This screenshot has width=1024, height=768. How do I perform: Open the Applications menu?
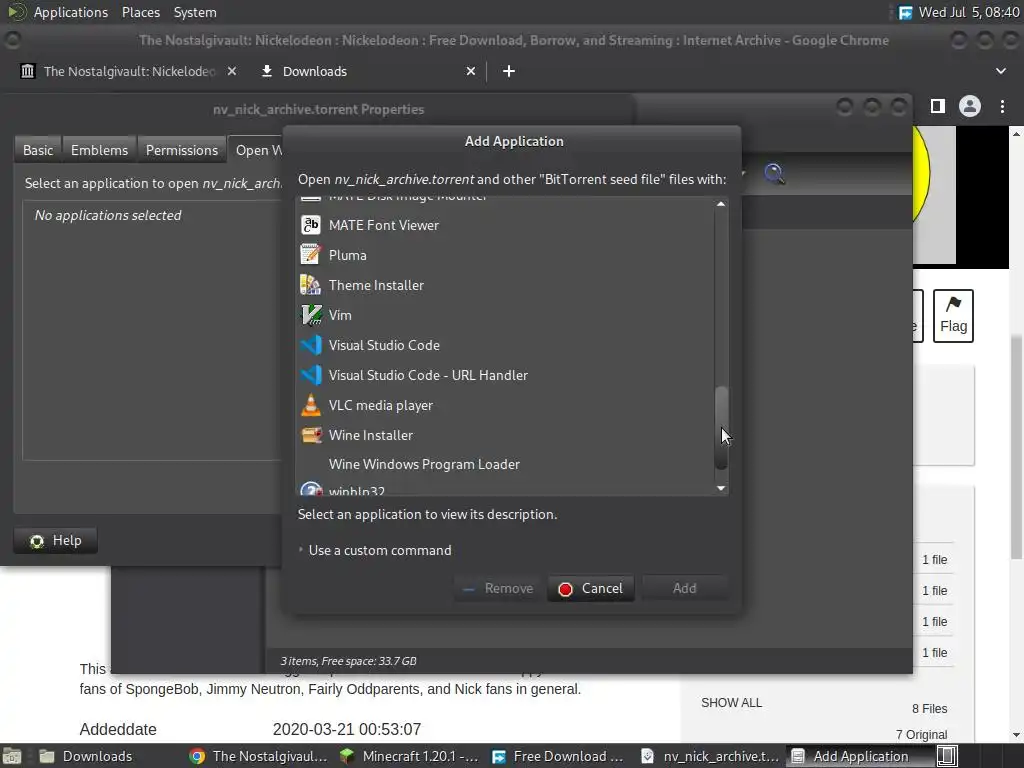[71, 12]
